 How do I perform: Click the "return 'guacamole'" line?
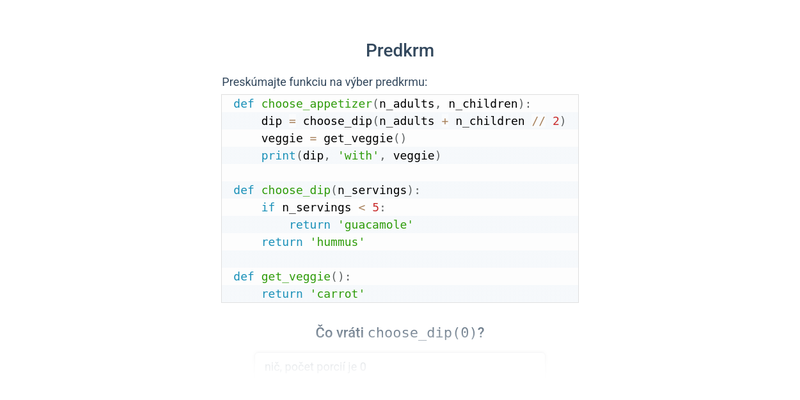351,225
